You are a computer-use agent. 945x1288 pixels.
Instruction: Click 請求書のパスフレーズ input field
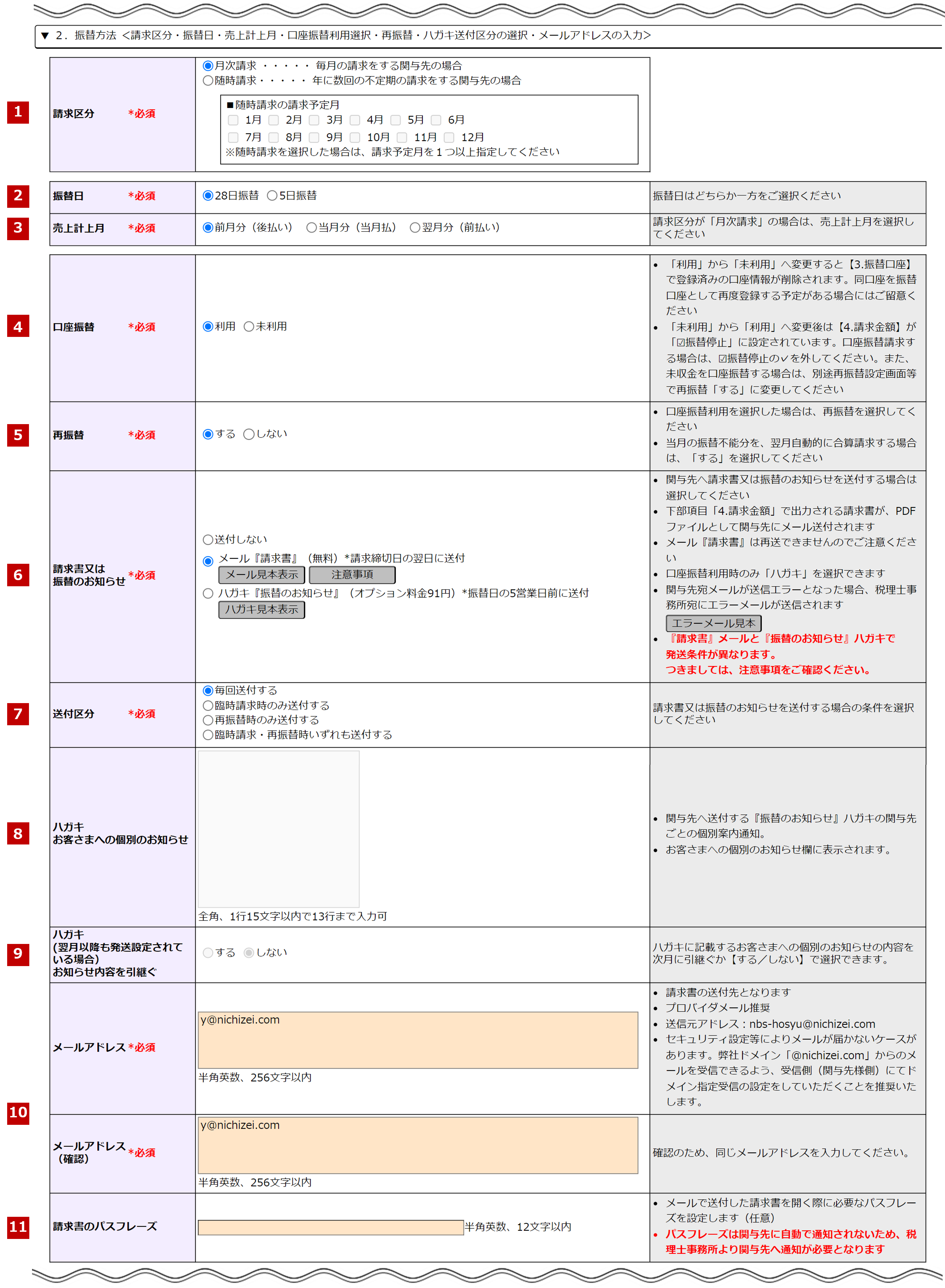click(330, 1227)
